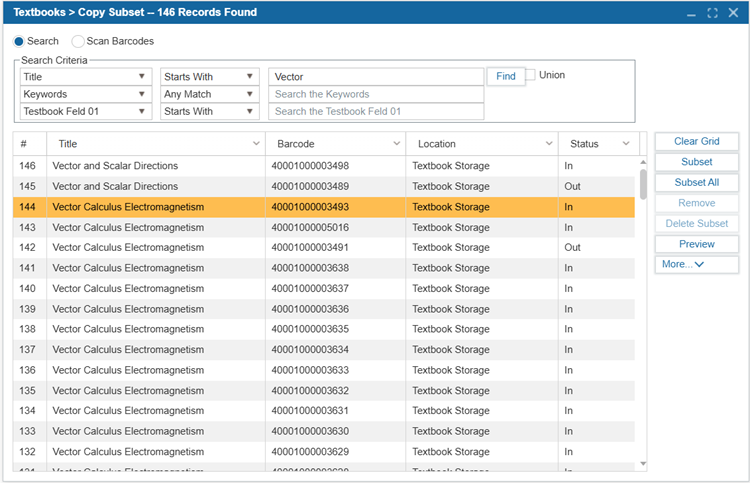
Task: Click the highlighted row 144 title
Action: point(128,207)
